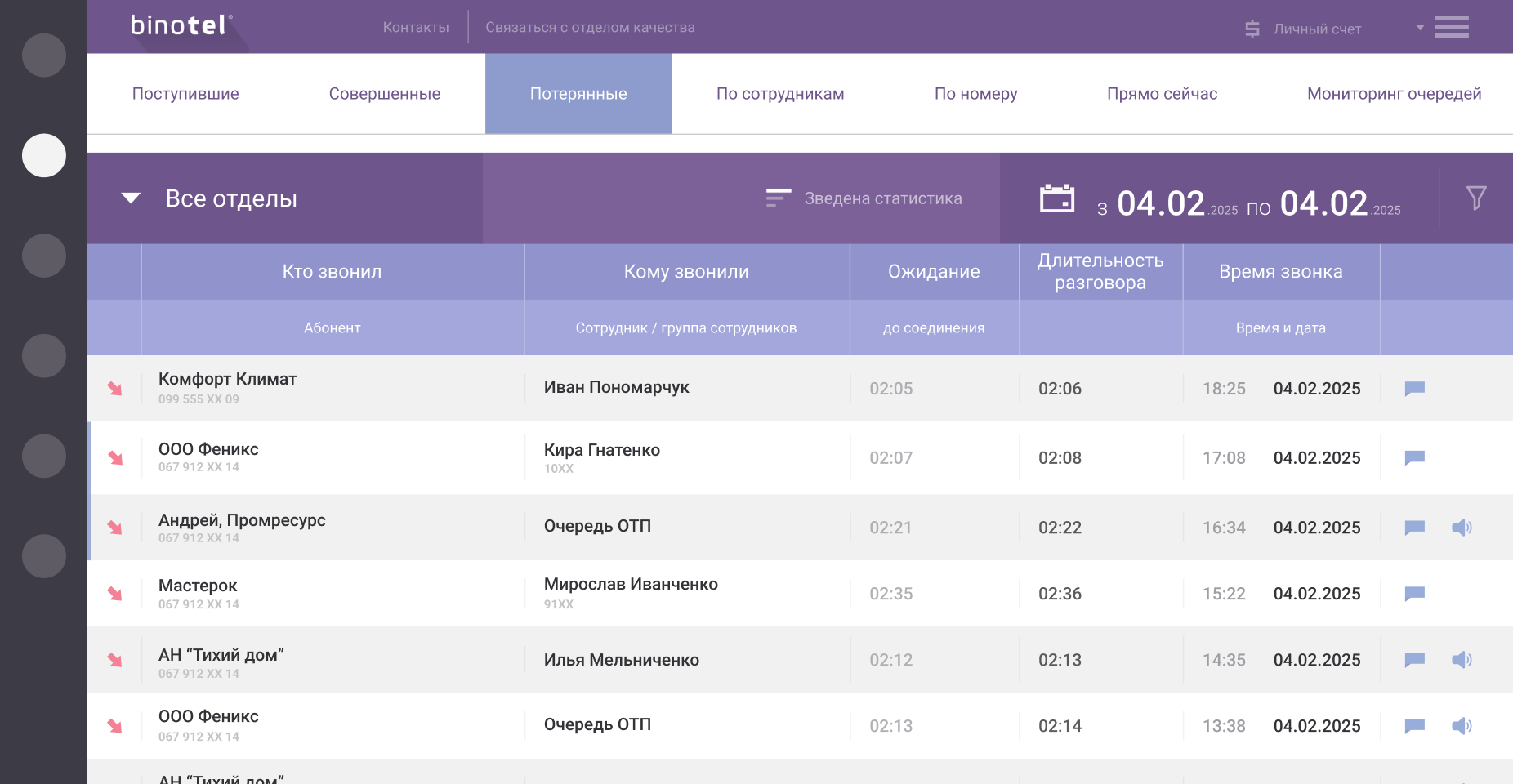The width and height of the screenshot is (1513, 784).
Task: Click lost-call arrow for Андрей, Промресурс
Action: tap(115, 528)
